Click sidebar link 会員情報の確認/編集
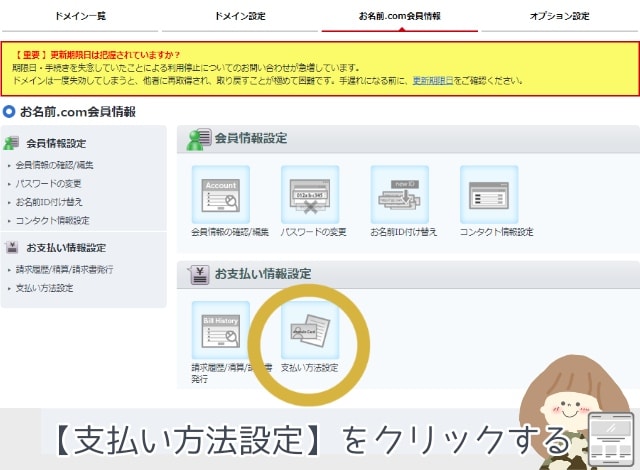The height and width of the screenshot is (470, 640). (54, 165)
